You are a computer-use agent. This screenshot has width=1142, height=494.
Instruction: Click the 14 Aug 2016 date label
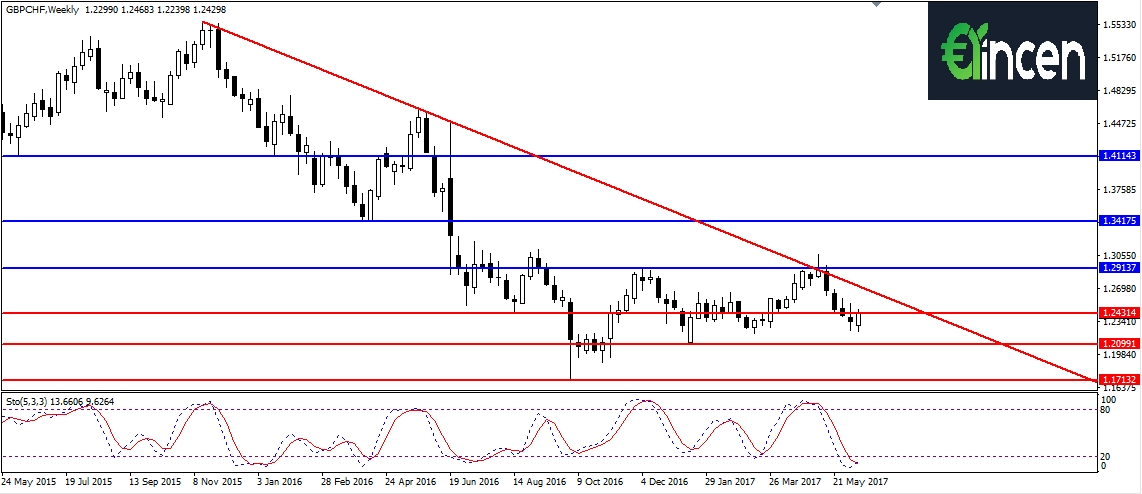(539, 482)
